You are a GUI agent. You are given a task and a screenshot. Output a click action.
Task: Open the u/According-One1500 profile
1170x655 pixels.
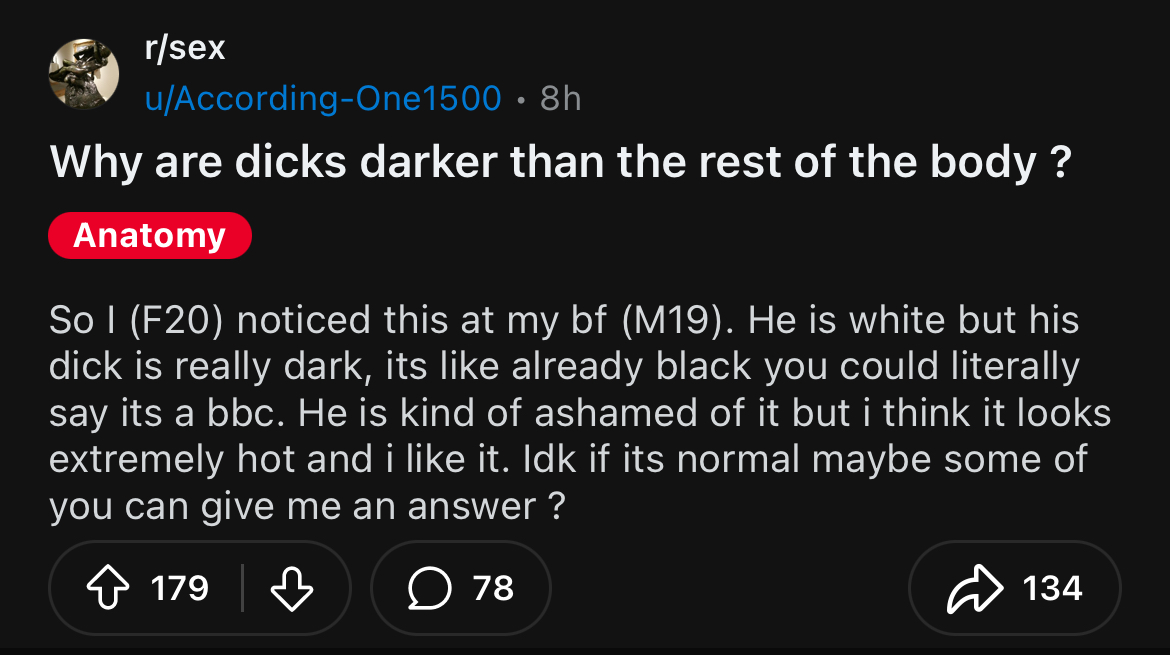(323, 98)
